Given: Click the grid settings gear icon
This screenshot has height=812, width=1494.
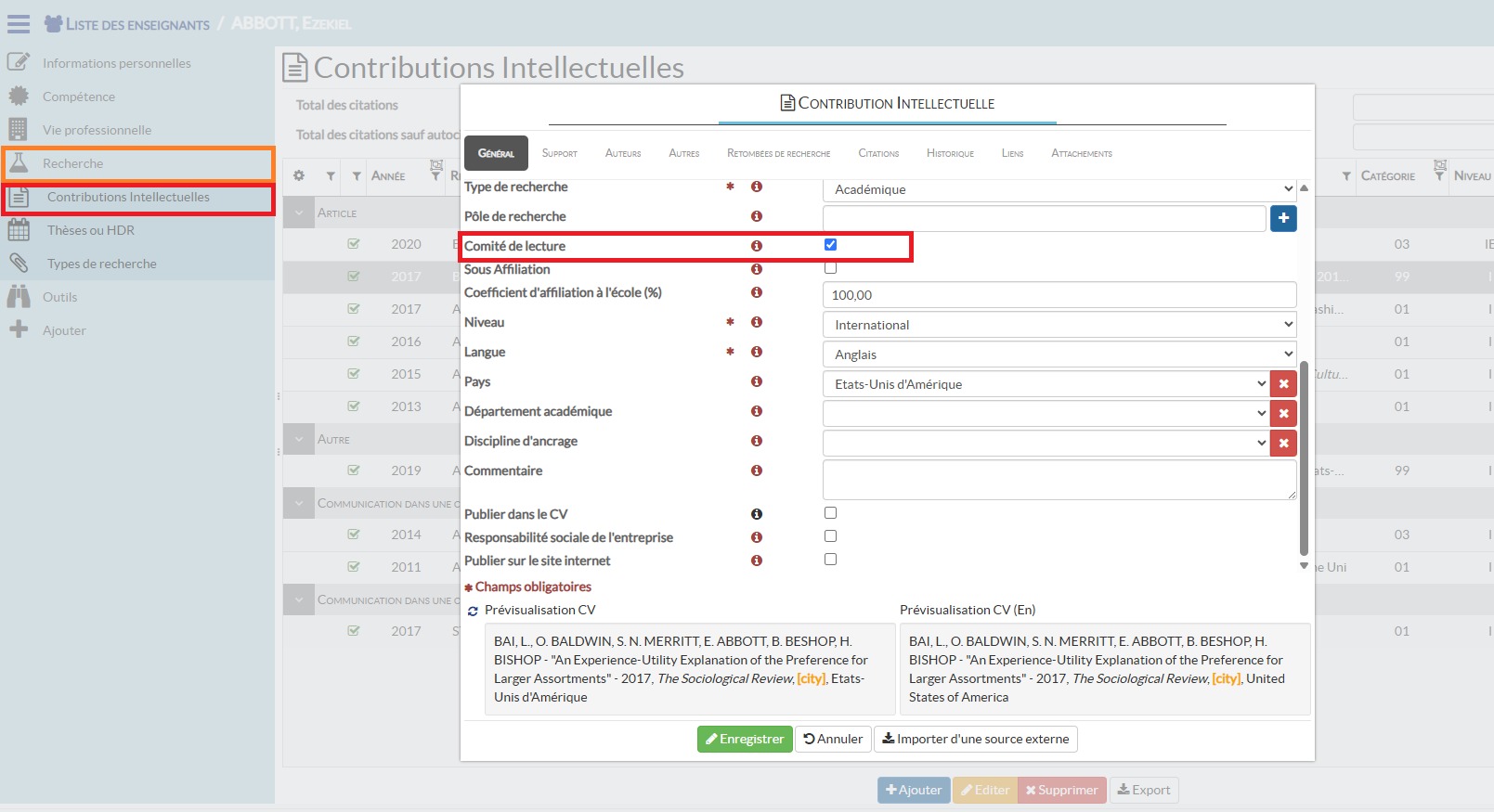Looking at the screenshot, I should pyautogui.click(x=299, y=175).
